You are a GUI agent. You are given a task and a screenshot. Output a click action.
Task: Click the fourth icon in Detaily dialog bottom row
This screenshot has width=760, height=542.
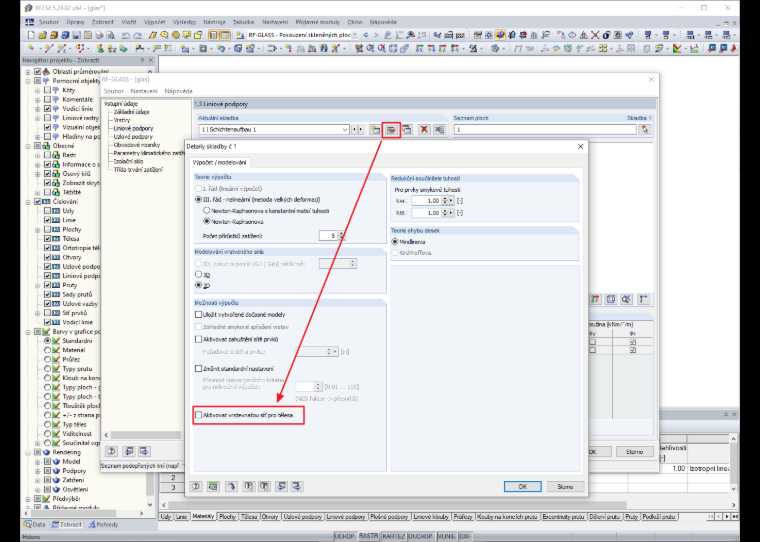point(249,486)
